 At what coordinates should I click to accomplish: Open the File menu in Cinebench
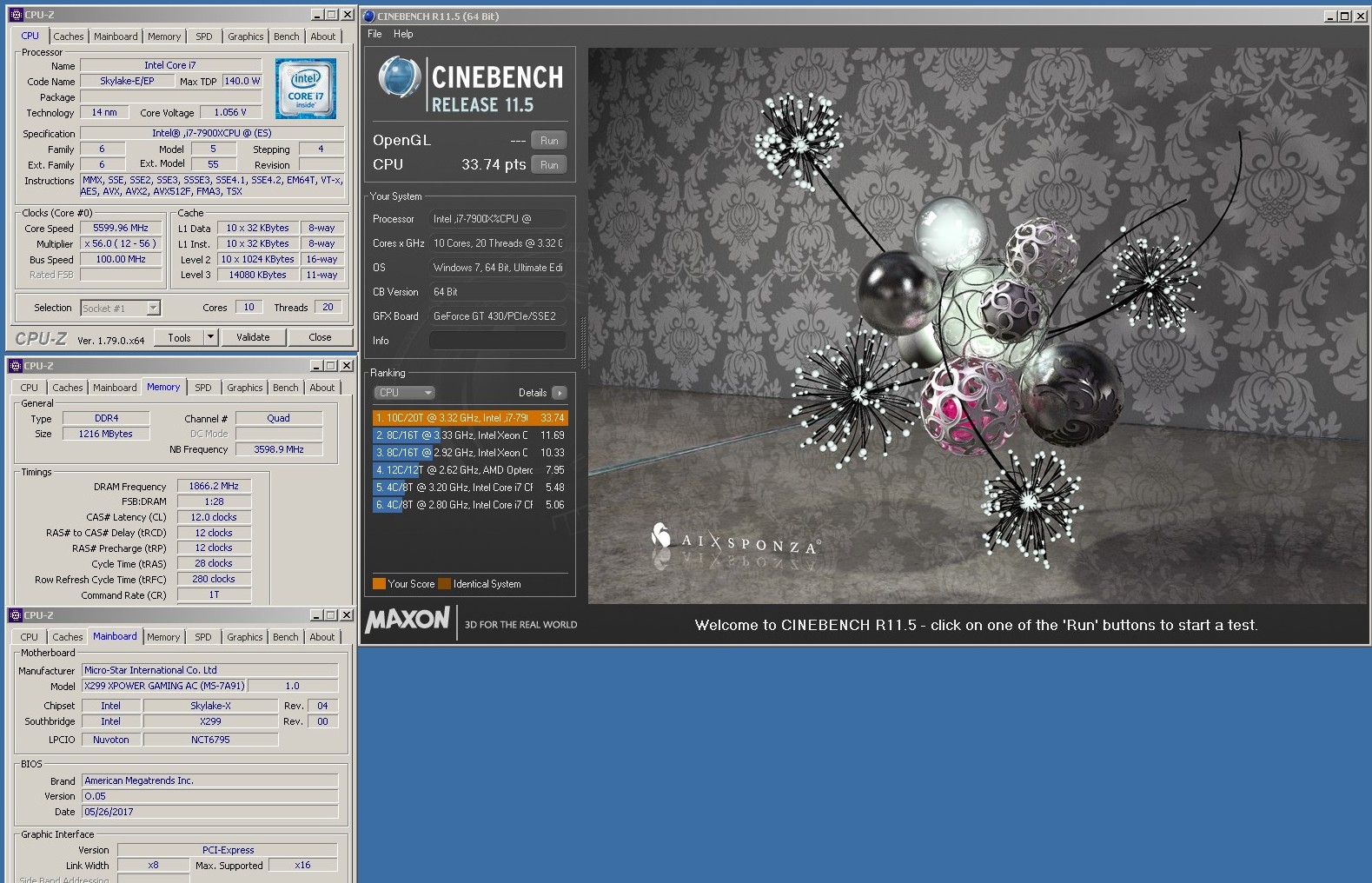click(374, 34)
